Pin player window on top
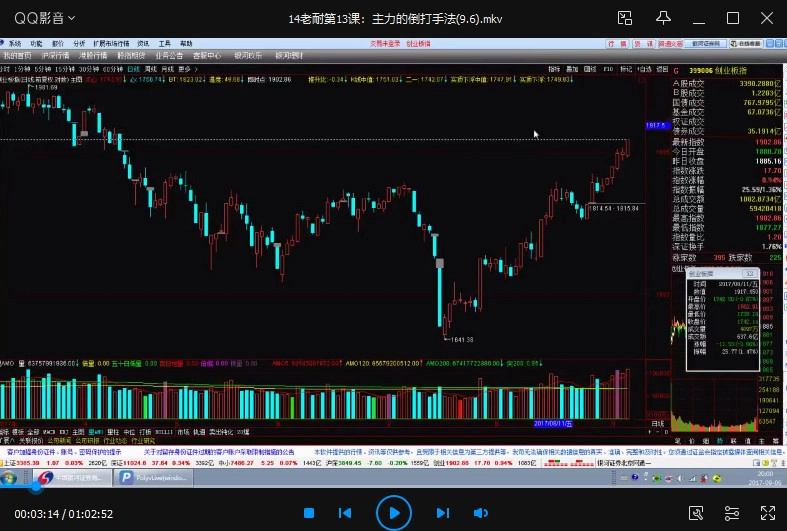The width and height of the screenshot is (787, 531). [662, 18]
